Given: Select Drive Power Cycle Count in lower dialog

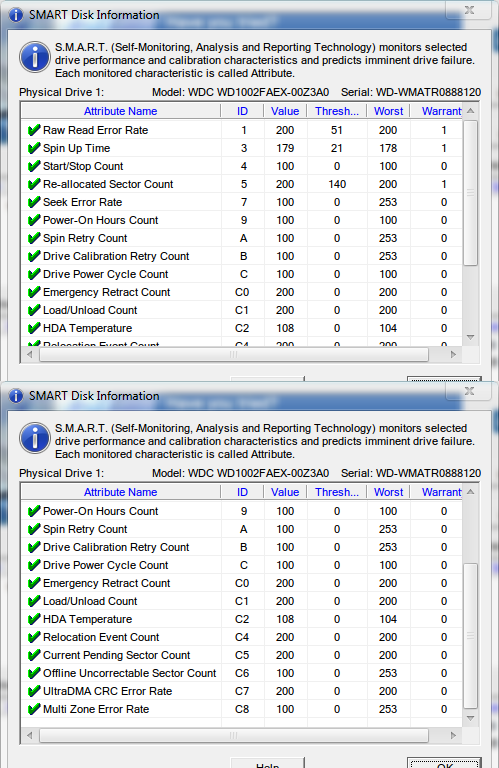Looking at the screenshot, I should click(x=105, y=565).
